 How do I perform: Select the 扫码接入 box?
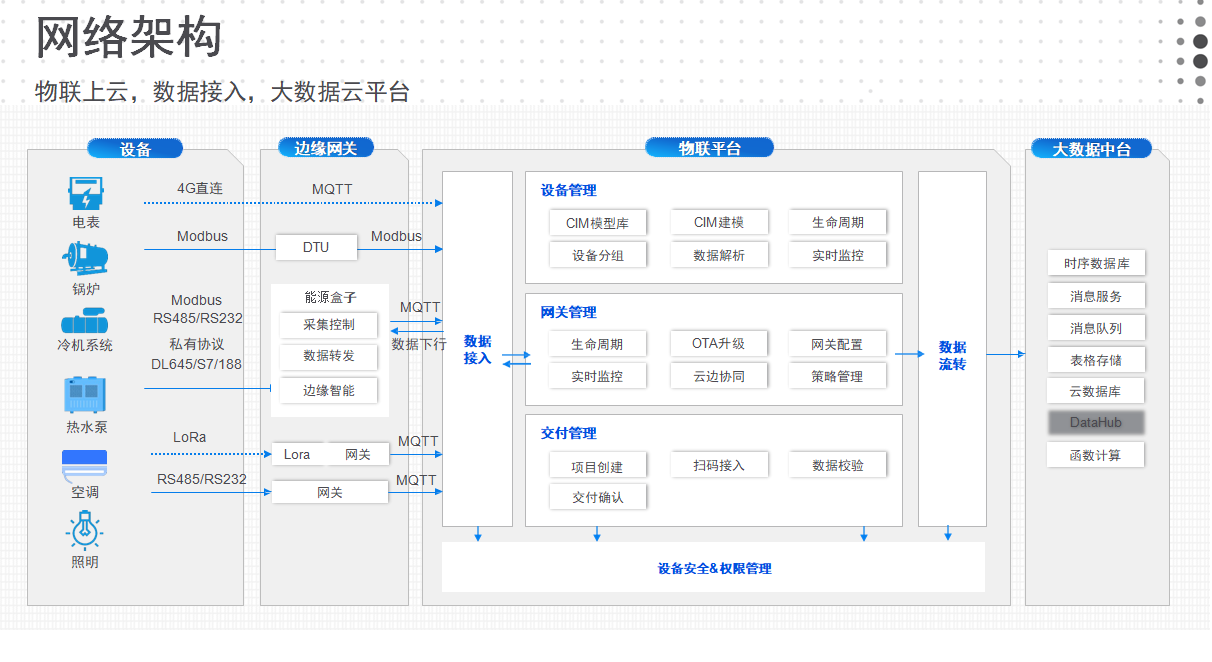point(718,465)
